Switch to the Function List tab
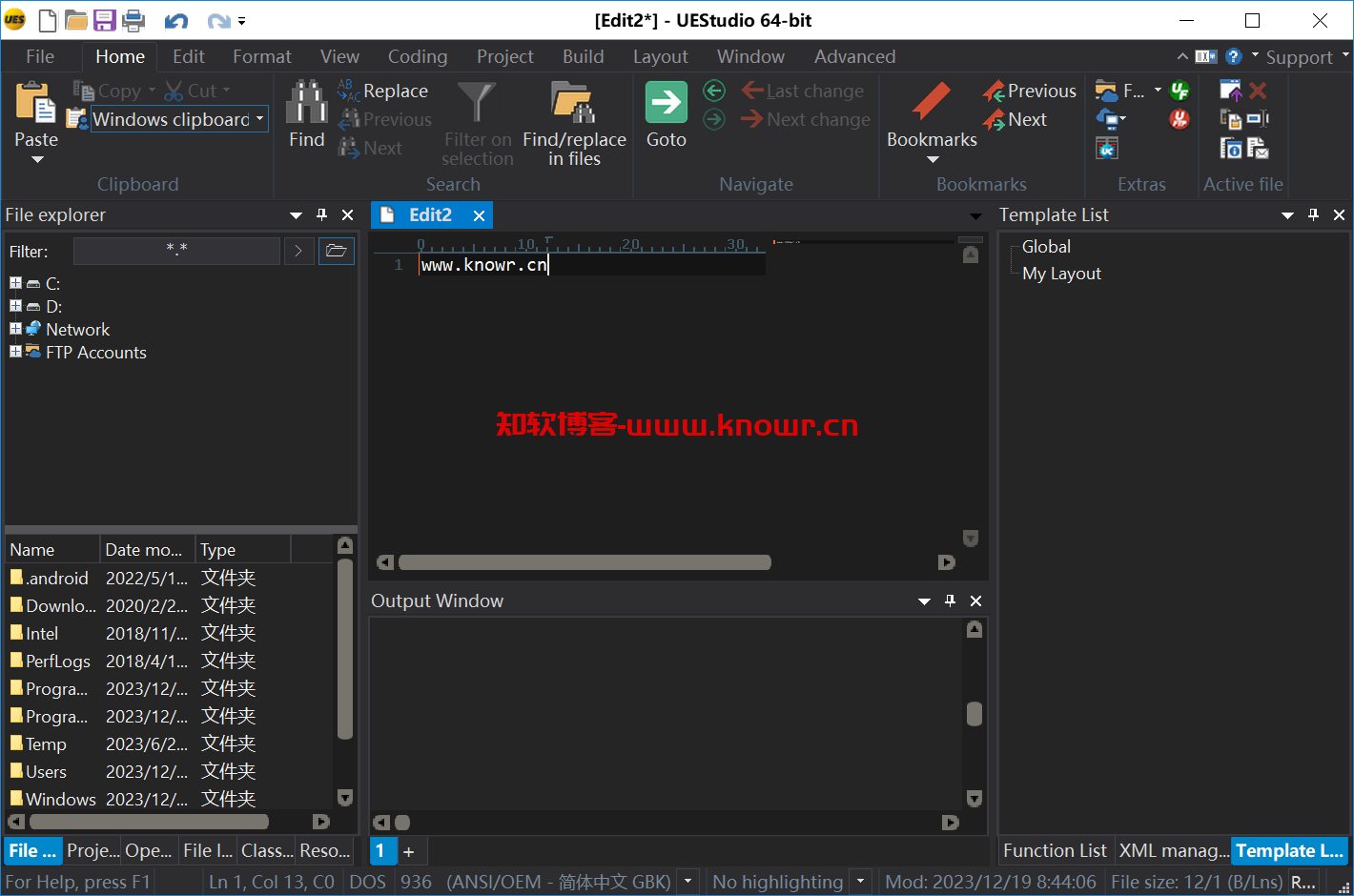The height and width of the screenshot is (896, 1354). (1055, 850)
